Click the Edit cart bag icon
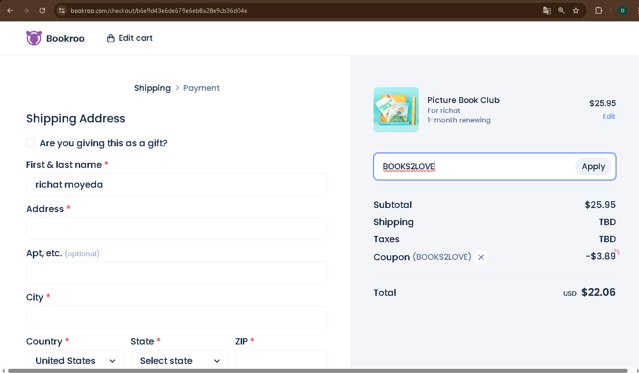This screenshot has height=373, width=639. [110, 38]
